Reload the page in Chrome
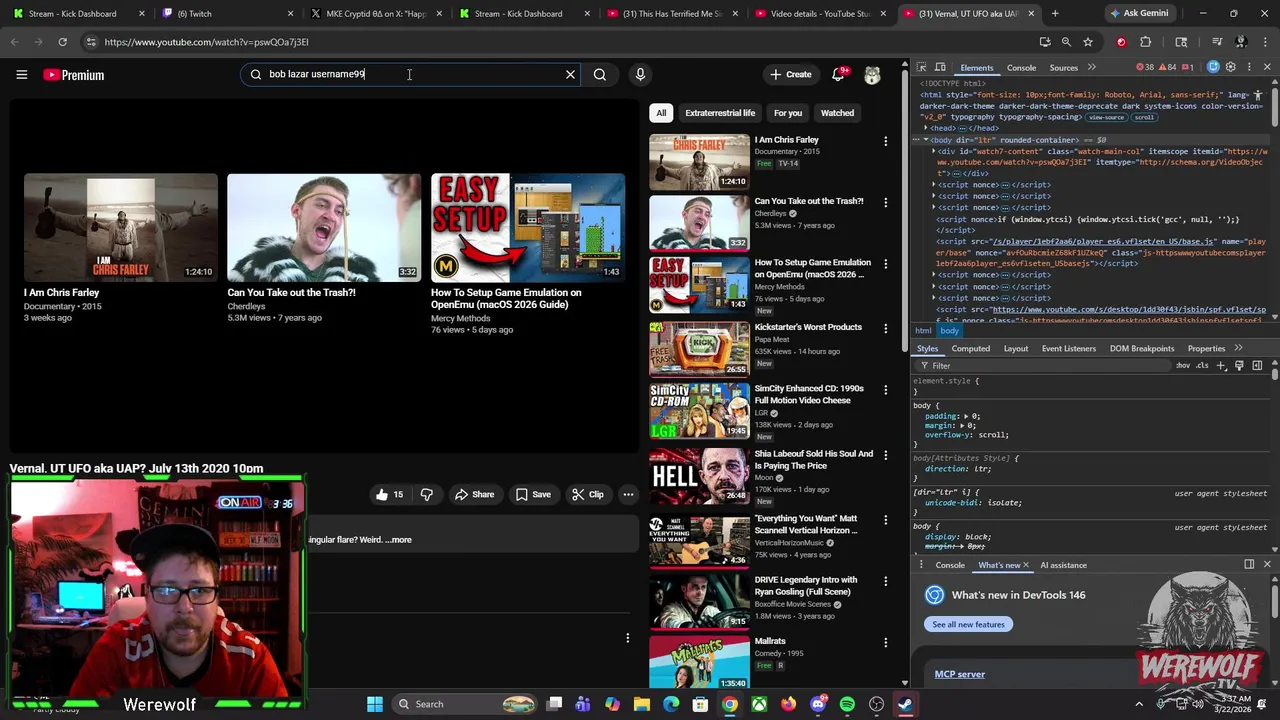Image resolution: width=1280 pixels, height=720 pixels. pyautogui.click(x=62, y=42)
